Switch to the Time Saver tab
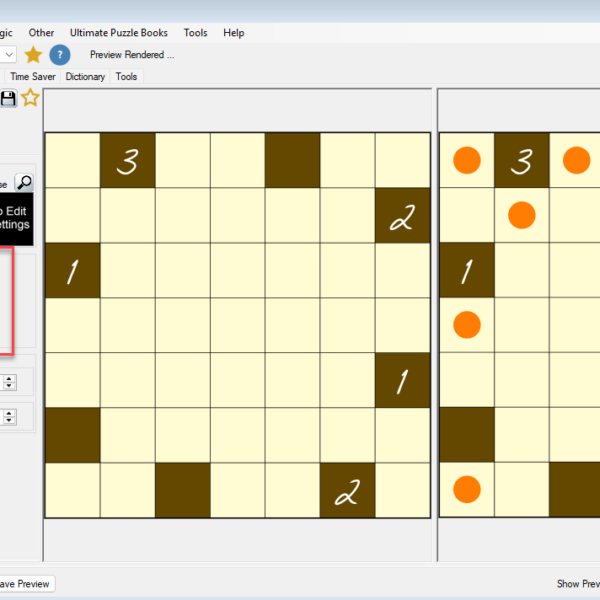 tap(32, 76)
